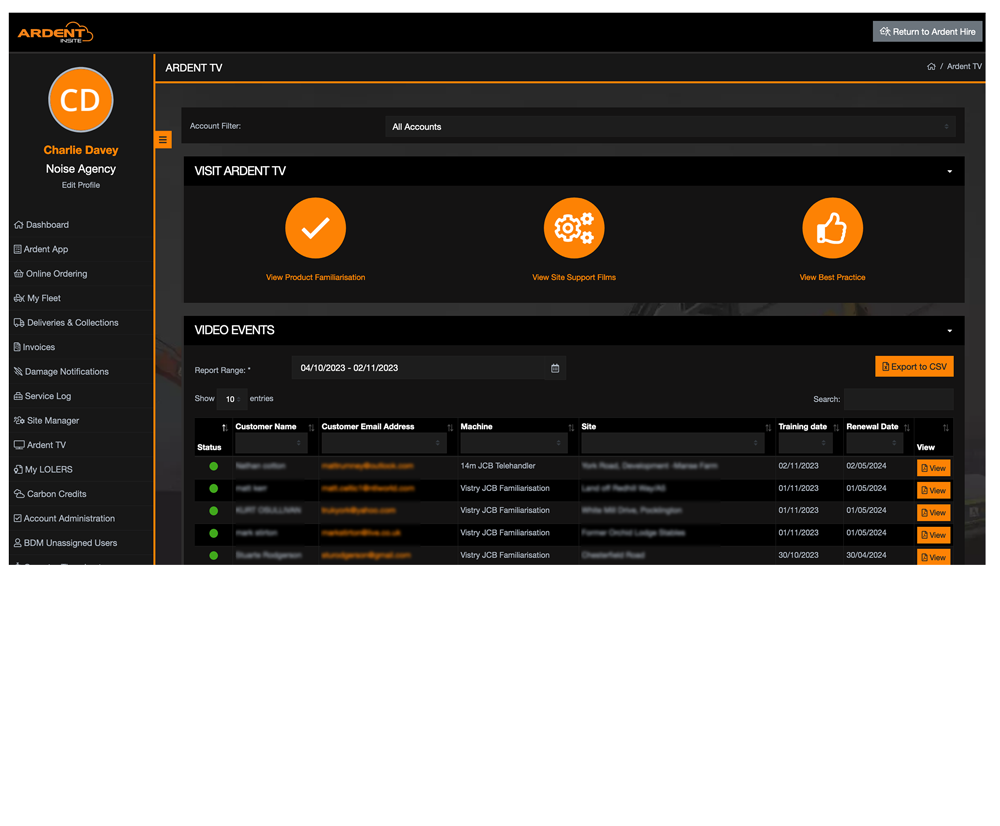Sort by Customer Name column arrows
Image resolution: width=1000 pixels, height=826 pixels.
point(311,427)
